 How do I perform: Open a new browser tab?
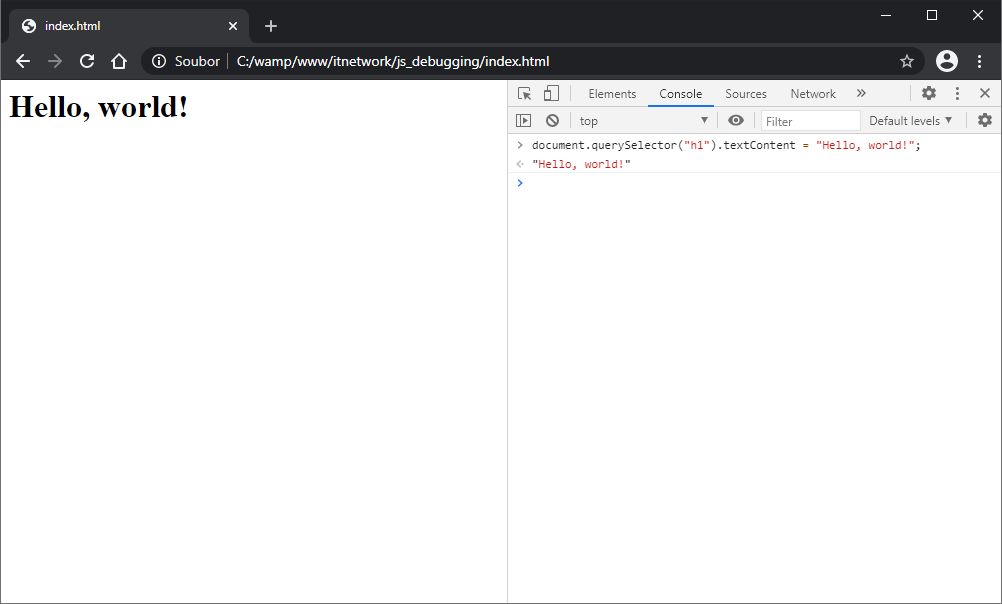tap(271, 26)
